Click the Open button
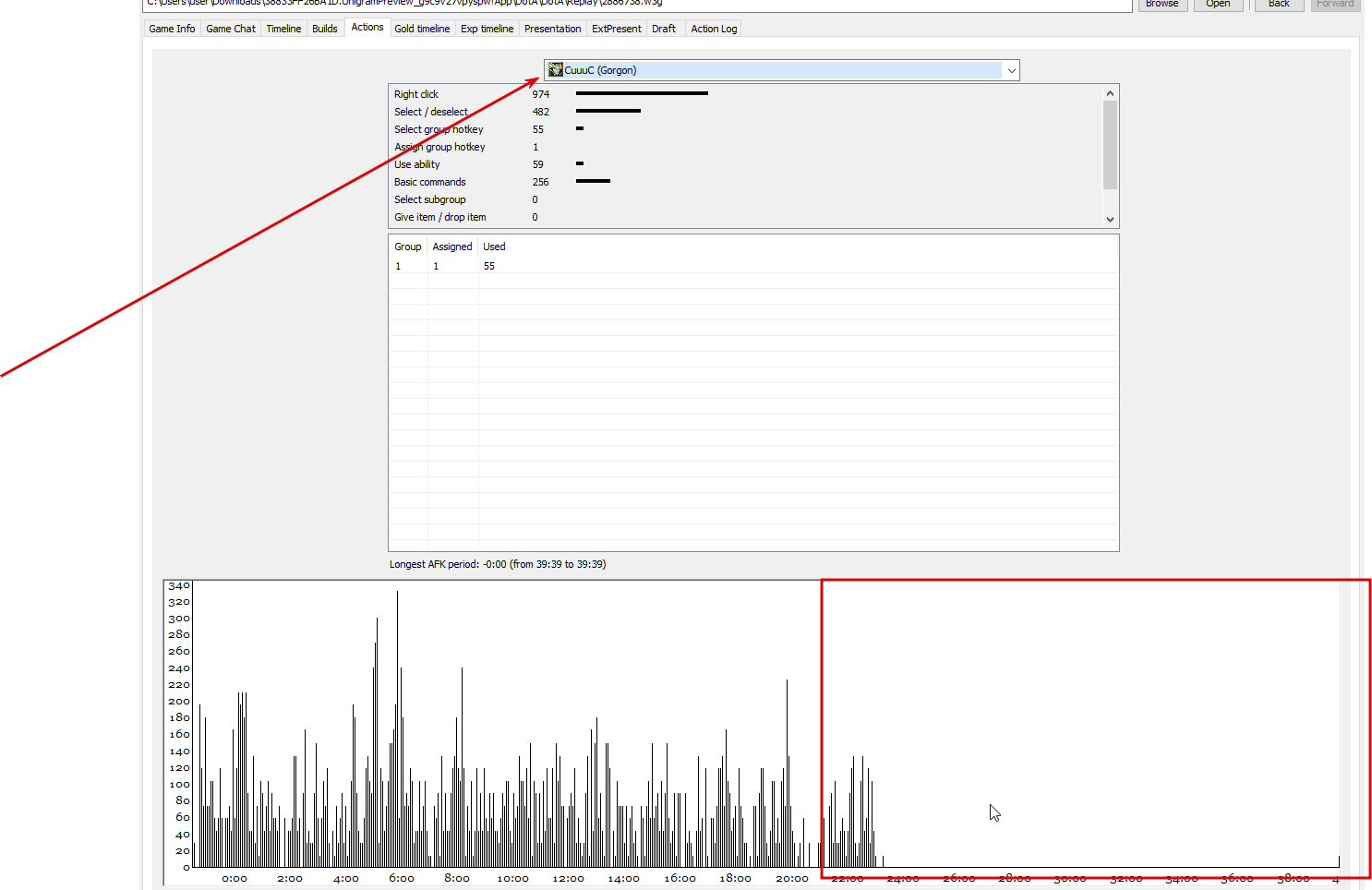1372x890 pixels. point(1218,4)
